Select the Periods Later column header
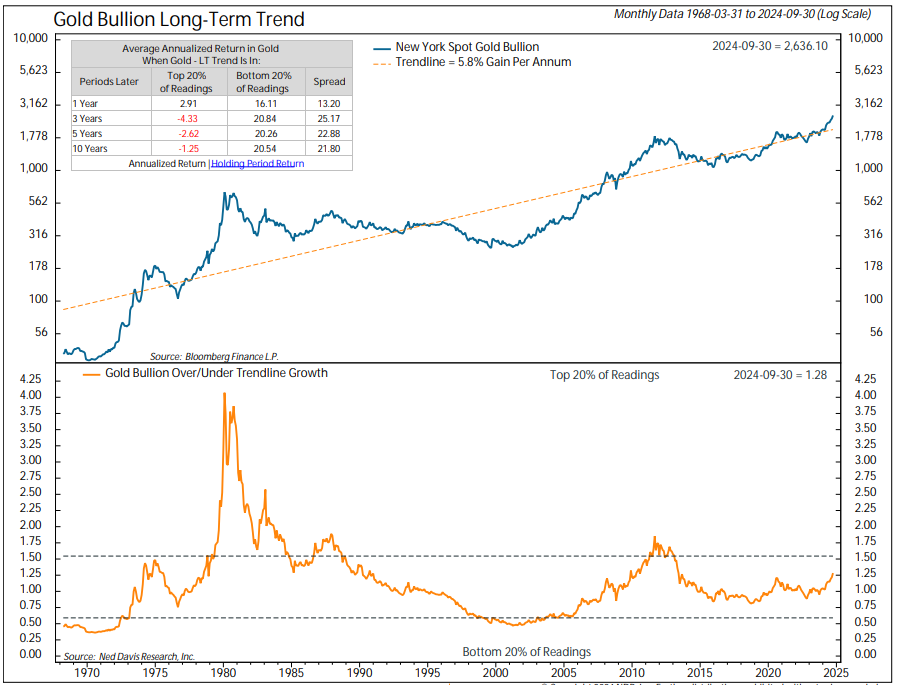Image resolution: width=898 pixels, height=685 pixels. (x=107, y=82)
